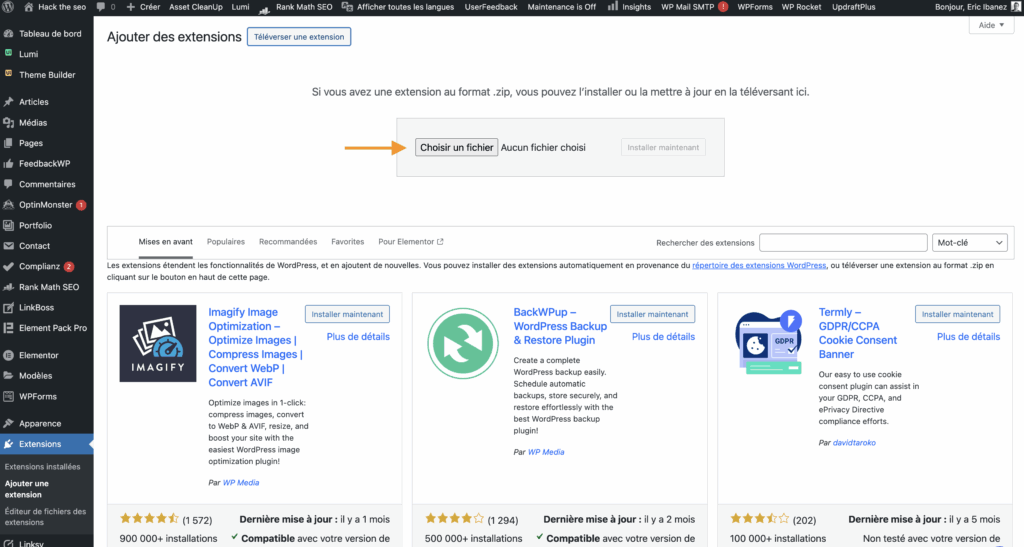Open UpdraftPlus in the admin bar
The width and height of the screenshot is (1024, 547).
(x=854, y=7)
